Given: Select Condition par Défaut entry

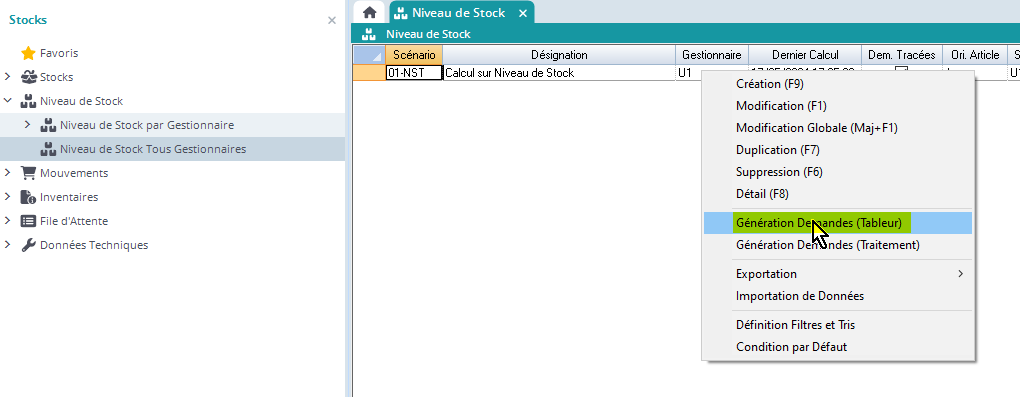Looking at the screenshot, I should 839,347.
